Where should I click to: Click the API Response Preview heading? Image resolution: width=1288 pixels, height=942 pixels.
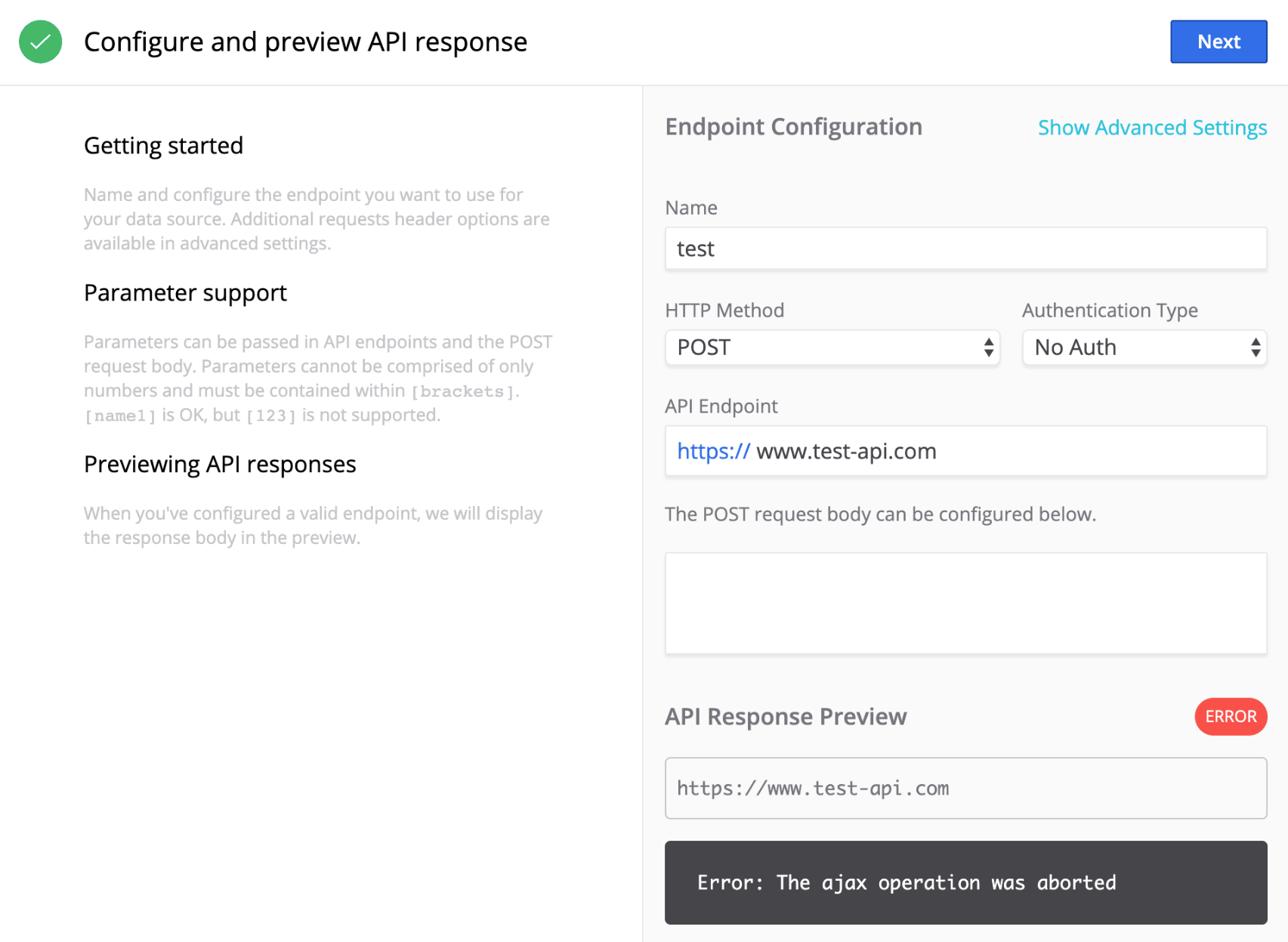(786, 716)
